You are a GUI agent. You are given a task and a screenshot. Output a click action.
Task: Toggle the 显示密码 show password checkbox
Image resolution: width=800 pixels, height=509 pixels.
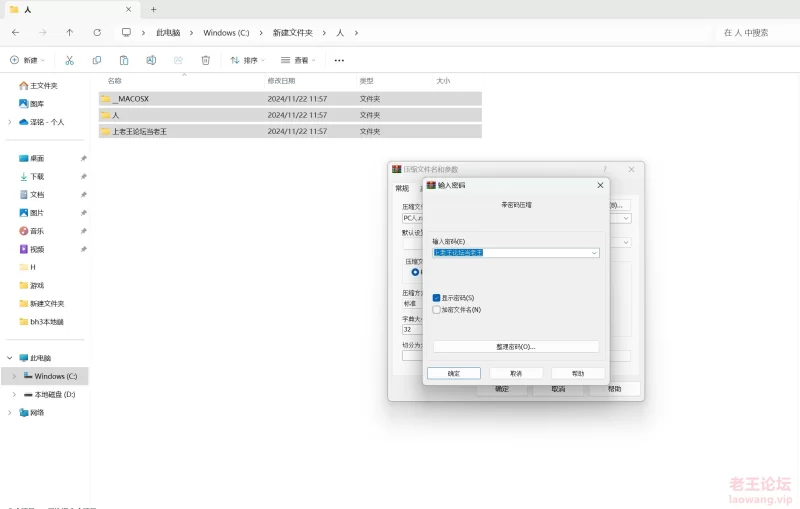[x=436, y=298]
